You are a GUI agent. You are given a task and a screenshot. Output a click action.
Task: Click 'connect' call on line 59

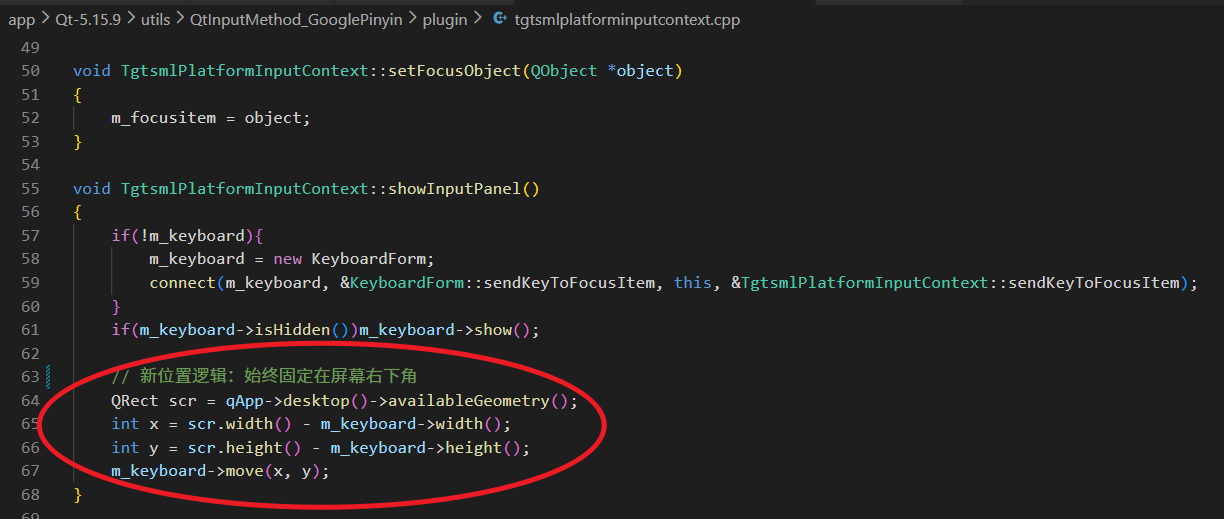[x=182, y=283]
